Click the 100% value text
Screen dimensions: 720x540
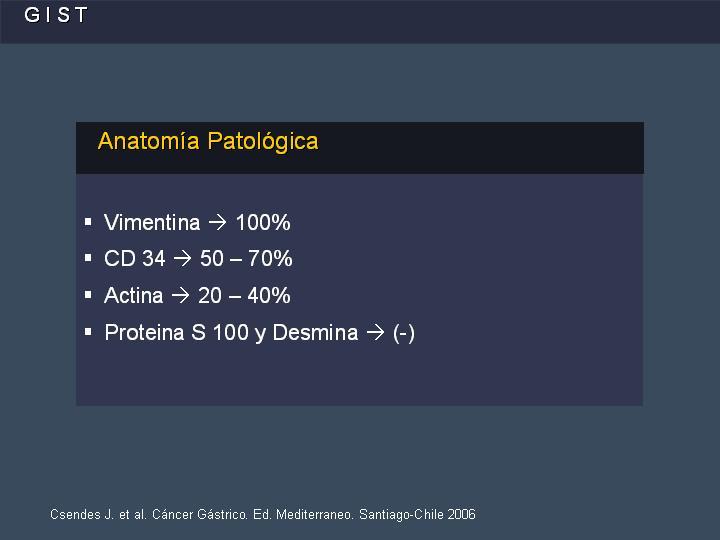pos(263,223)
